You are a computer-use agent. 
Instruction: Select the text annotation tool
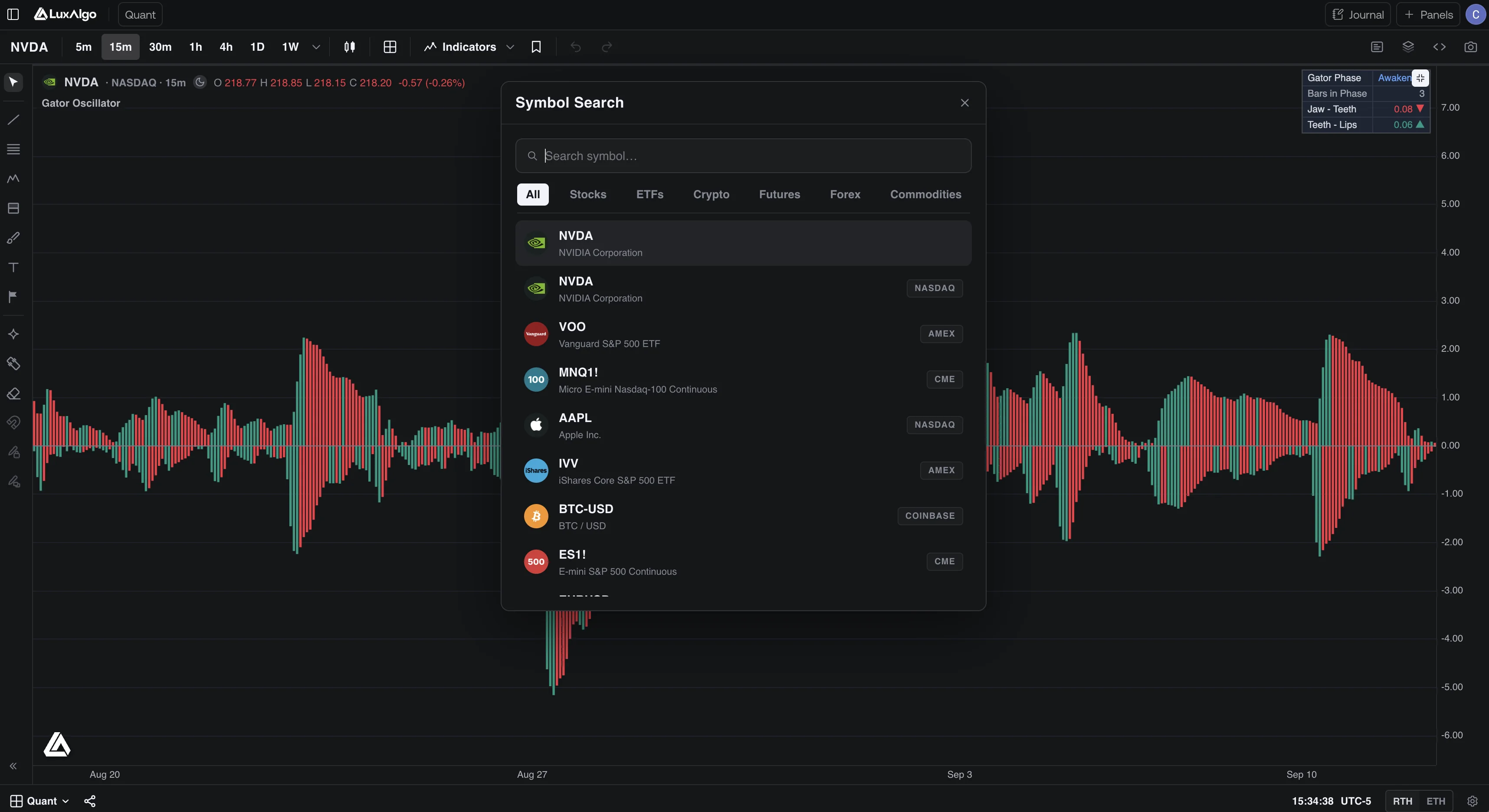coord(13,267)
